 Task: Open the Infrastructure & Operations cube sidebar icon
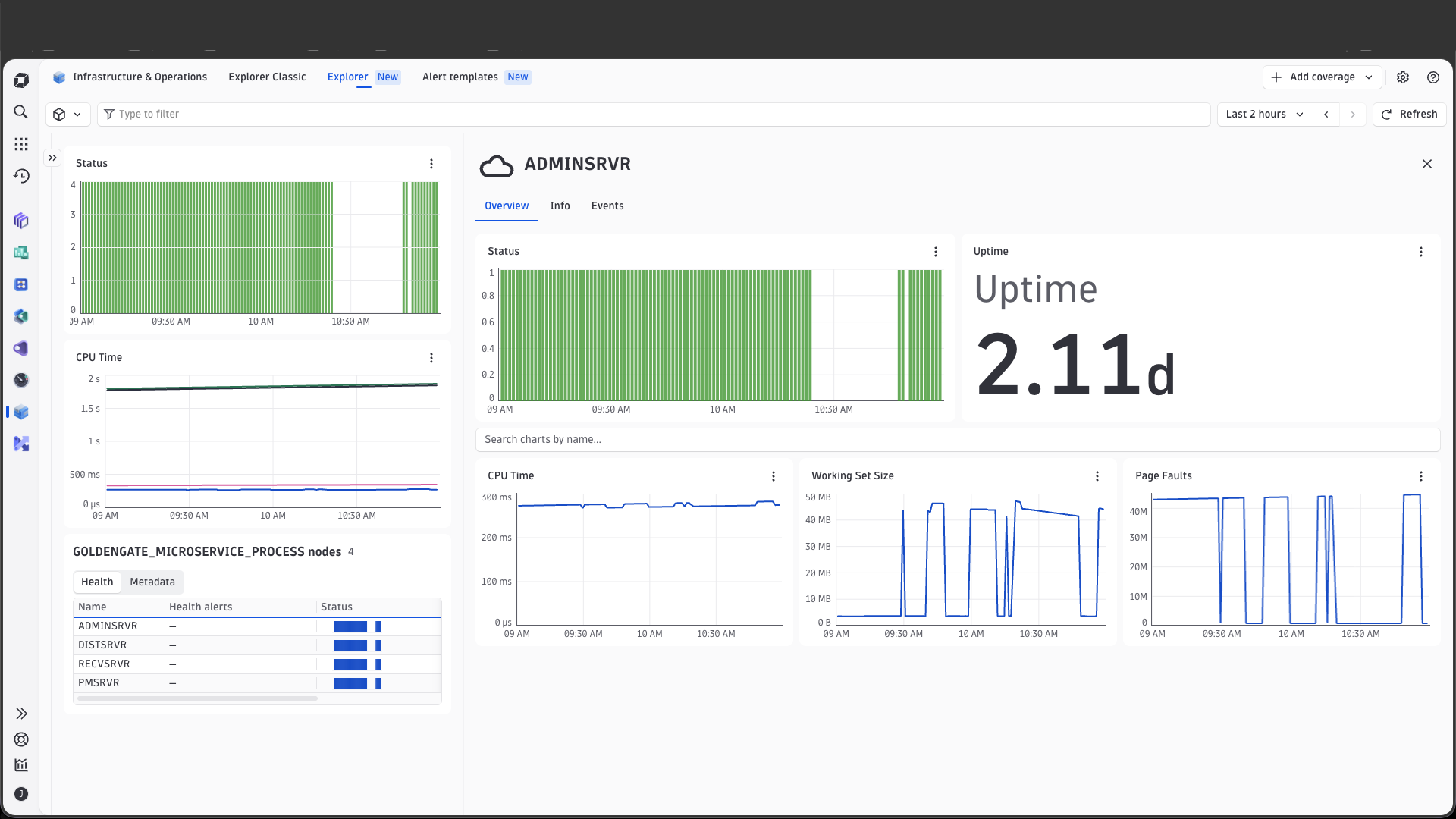pyautogui.click(x=21, y=412)
